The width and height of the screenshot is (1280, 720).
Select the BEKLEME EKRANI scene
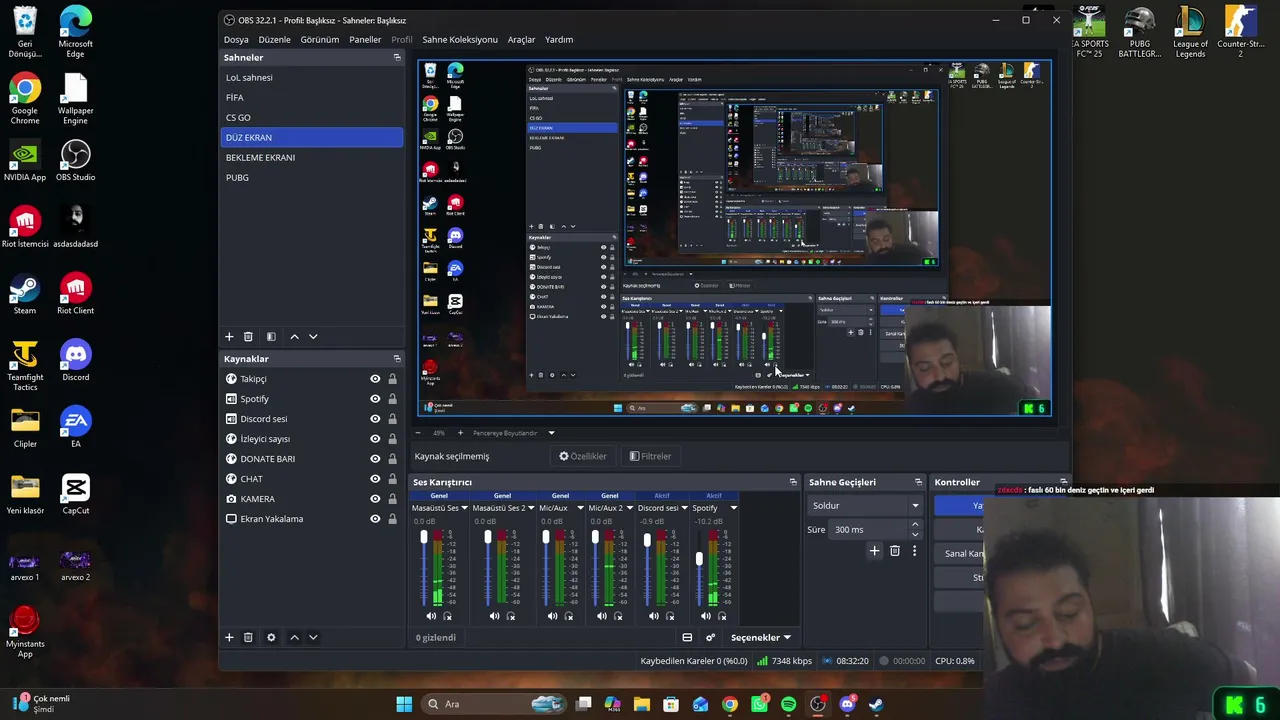coord(312,157)
